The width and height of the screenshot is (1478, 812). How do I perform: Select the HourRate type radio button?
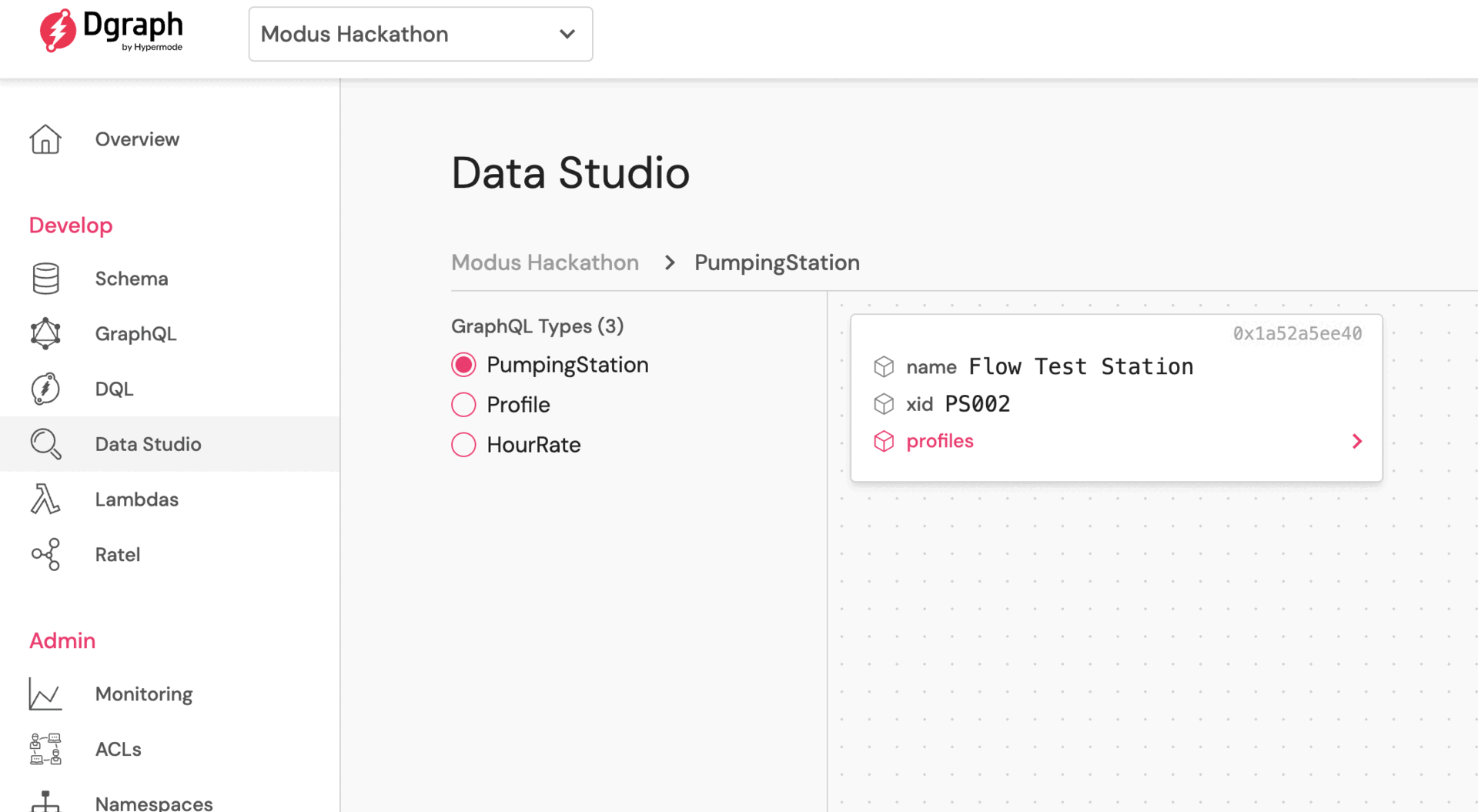tap(463, 445)
